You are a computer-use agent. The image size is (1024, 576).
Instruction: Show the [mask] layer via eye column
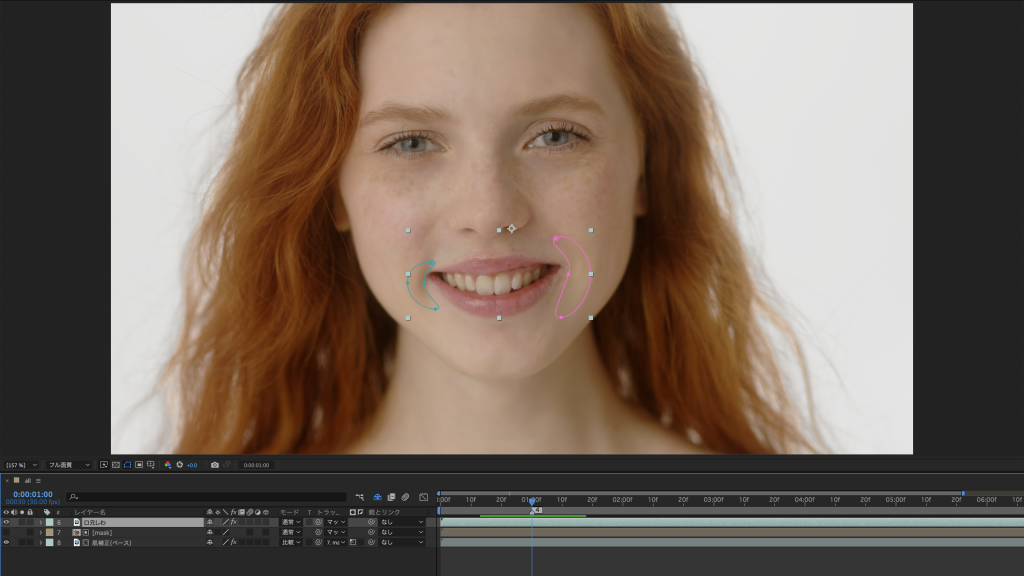[6, 532]
